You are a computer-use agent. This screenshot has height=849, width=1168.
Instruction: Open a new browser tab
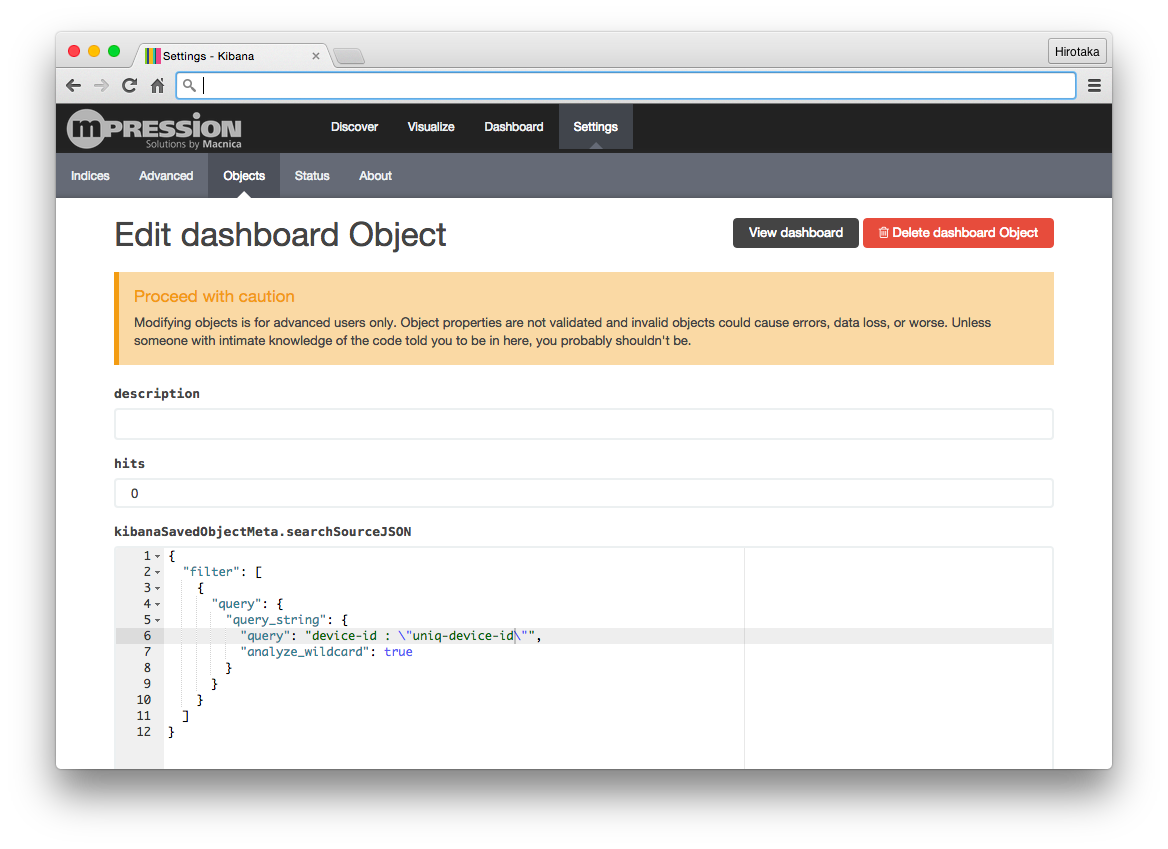[x=349, y=56]
